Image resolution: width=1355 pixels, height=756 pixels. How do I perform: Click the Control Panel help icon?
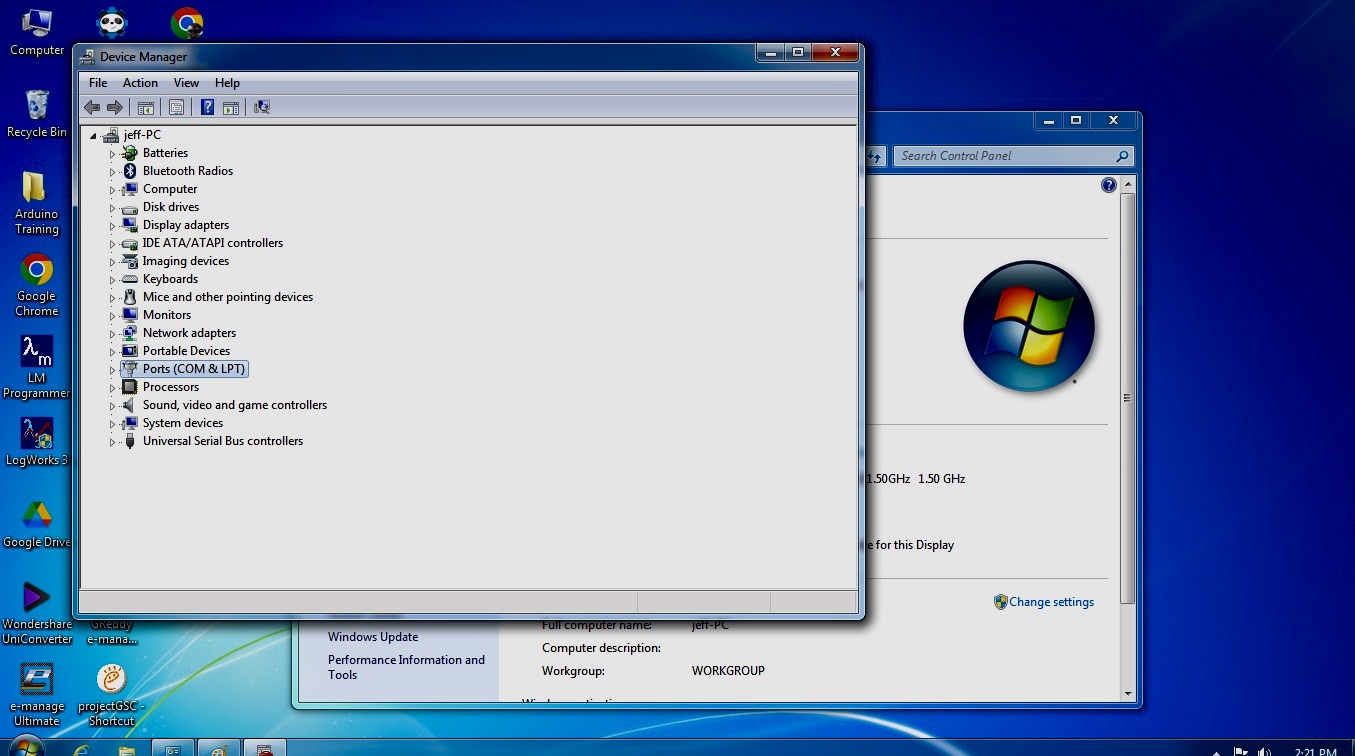[x=1108, y=185]
